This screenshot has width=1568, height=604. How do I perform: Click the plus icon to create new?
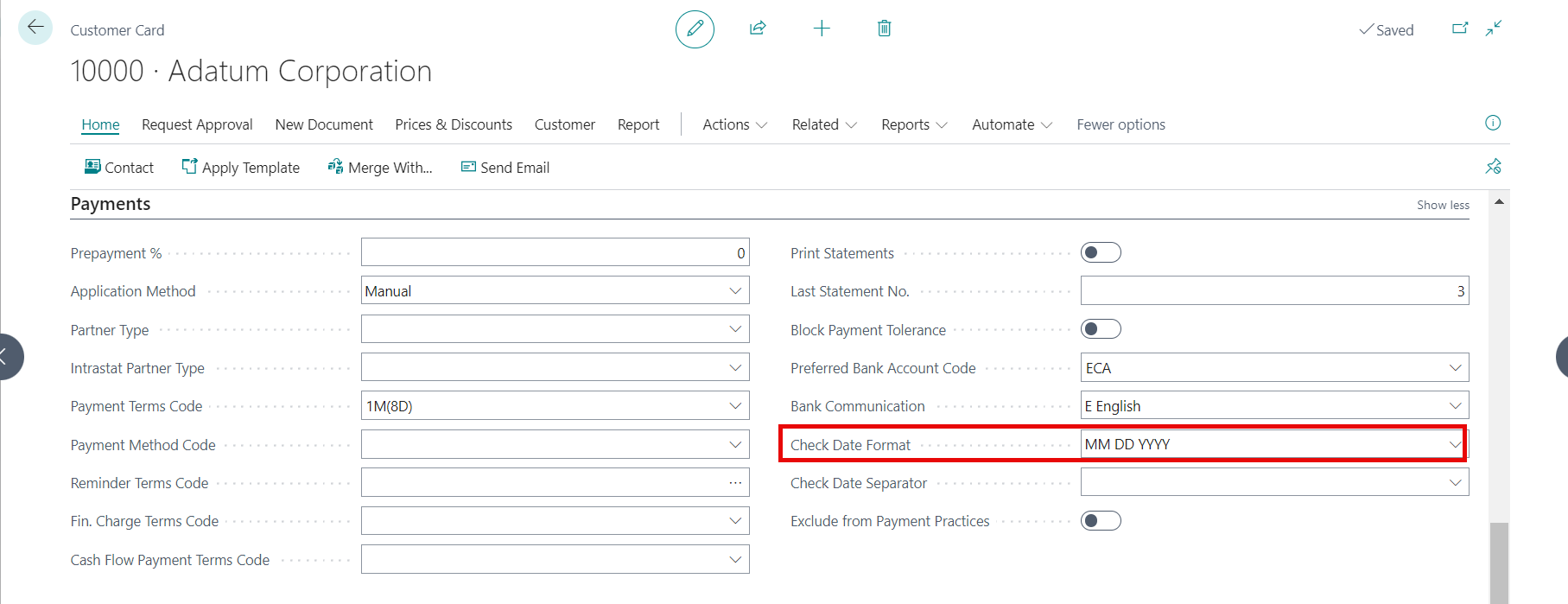822,29
